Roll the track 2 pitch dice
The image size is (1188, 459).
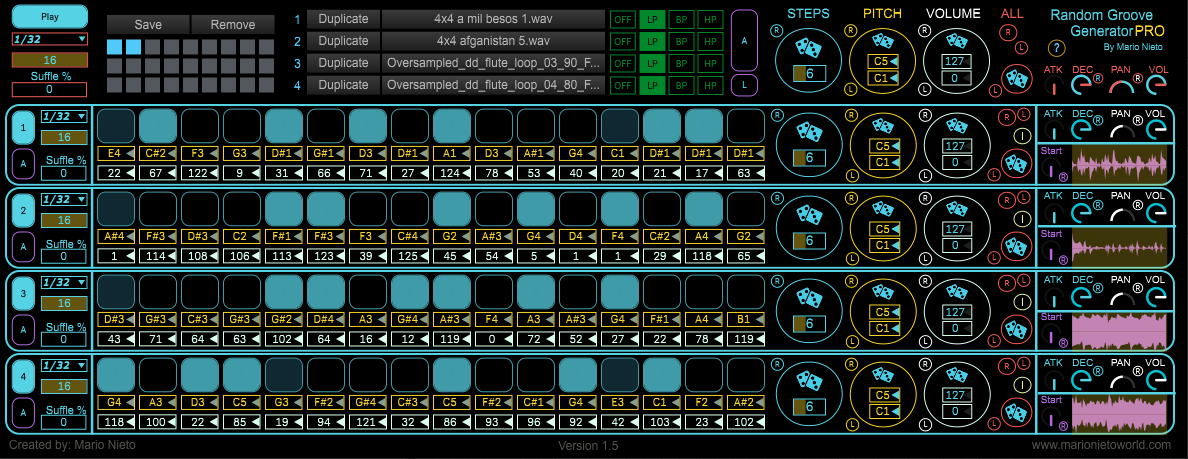pyautogui.click(x=882, y=207)
